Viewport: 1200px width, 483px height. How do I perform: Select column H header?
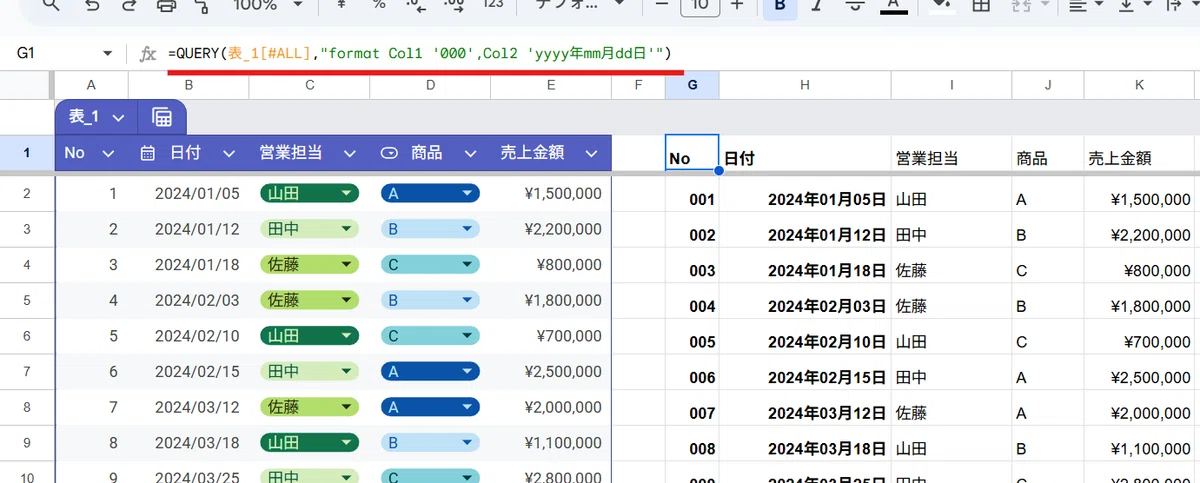click(805, 85)
